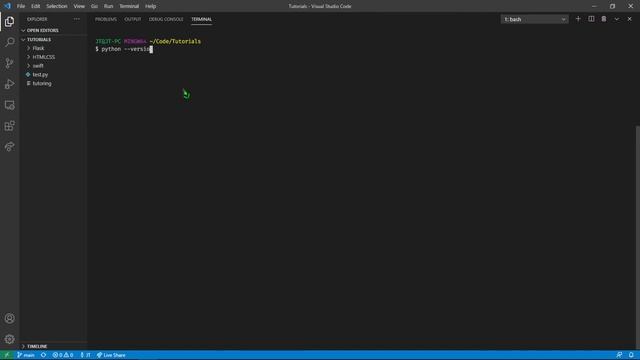Screen dimensions: 640x360
Task: Toggle maximized panel size with chevron
Action: [x=616, y=19]
